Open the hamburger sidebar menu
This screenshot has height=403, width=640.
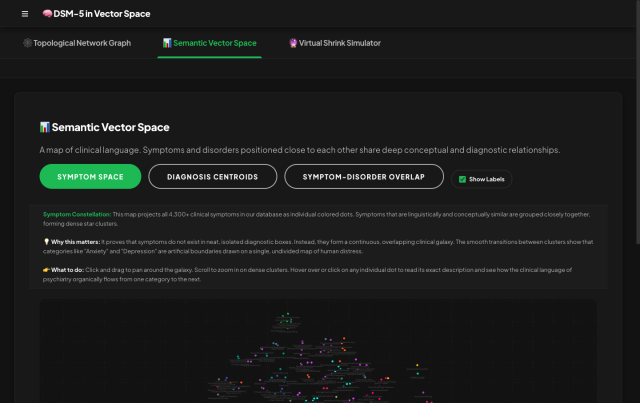pyautogui.click(x=25, y=14)
